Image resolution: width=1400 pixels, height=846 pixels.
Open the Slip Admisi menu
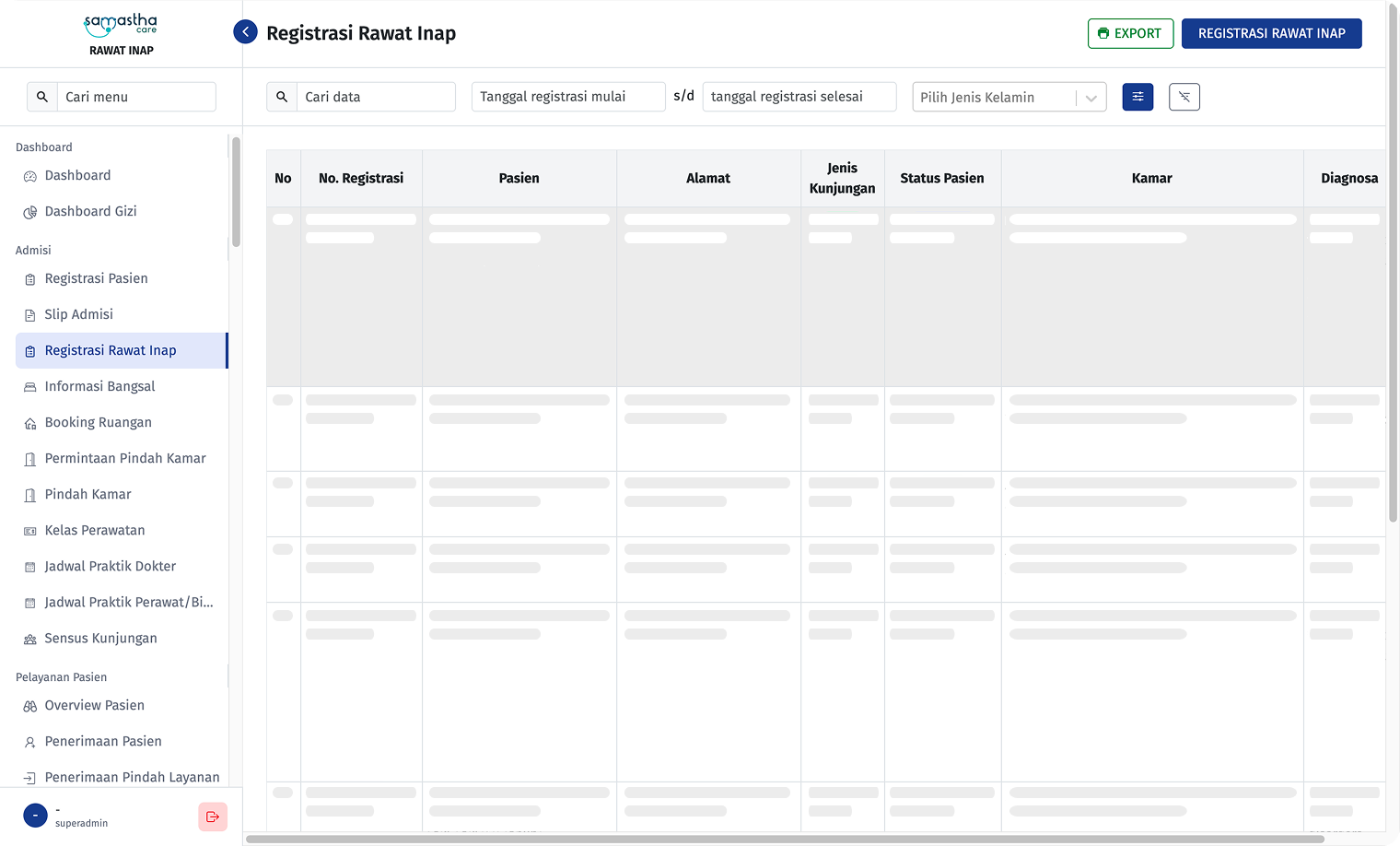(x=79, y=314)
